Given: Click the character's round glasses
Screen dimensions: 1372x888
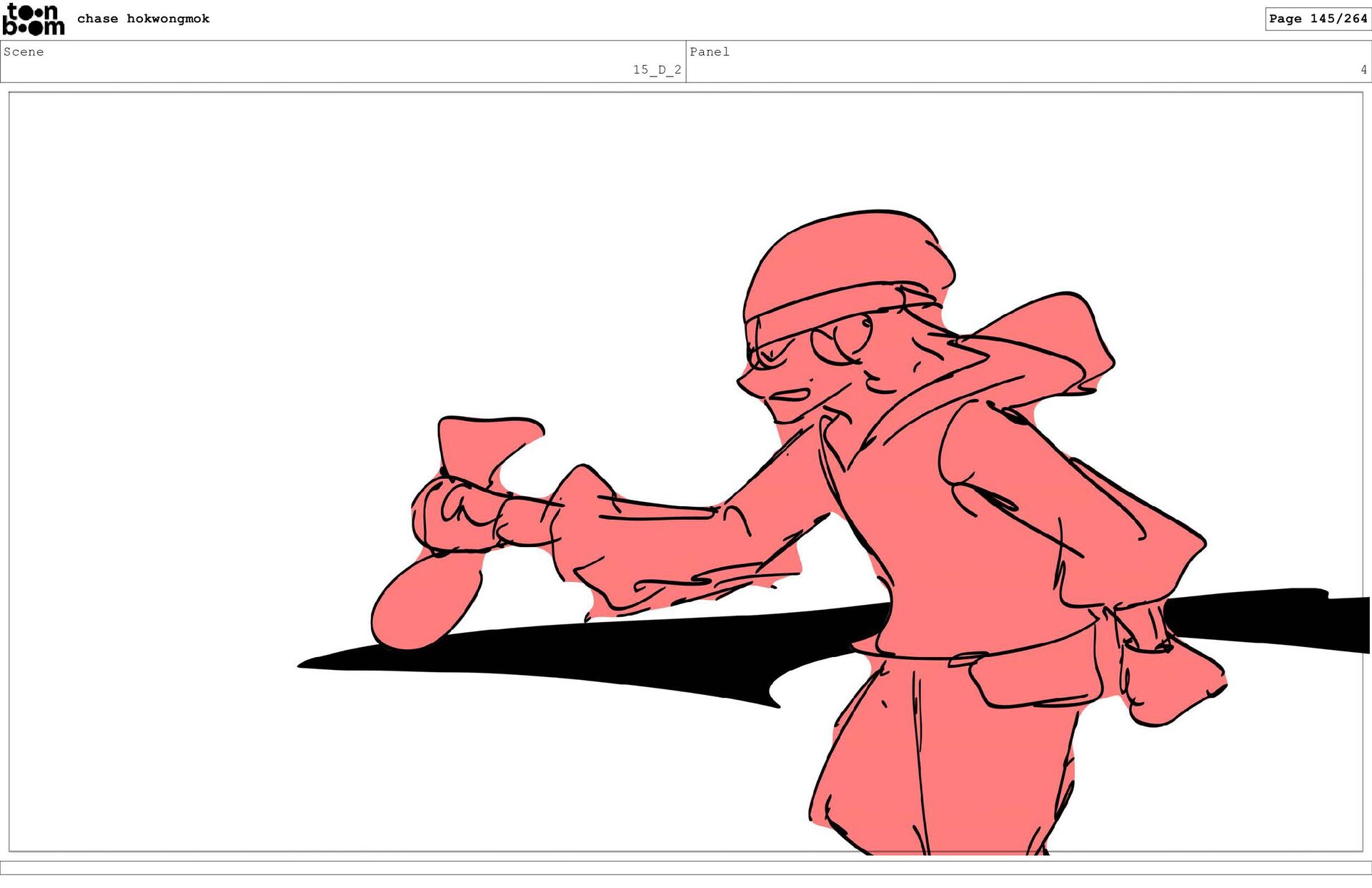Looking at the screenshot, I should point(843,340).
